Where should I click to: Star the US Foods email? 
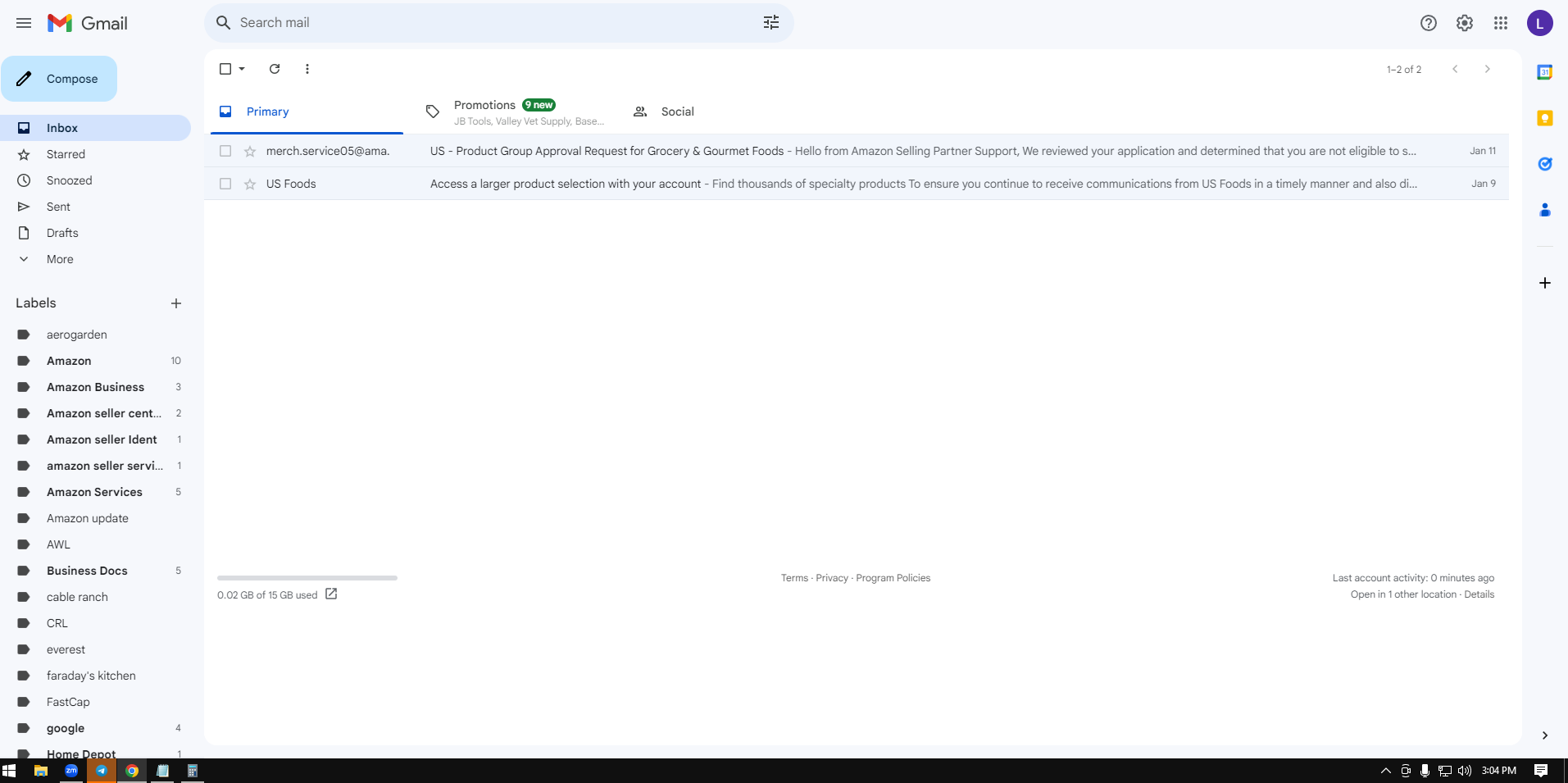click(250, 184)
